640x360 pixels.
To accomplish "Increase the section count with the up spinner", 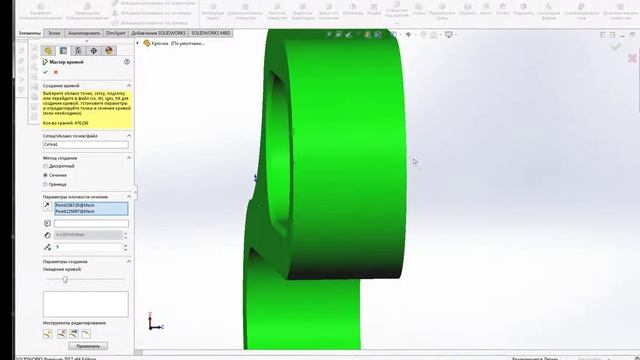I will click(x=126, y=245).
